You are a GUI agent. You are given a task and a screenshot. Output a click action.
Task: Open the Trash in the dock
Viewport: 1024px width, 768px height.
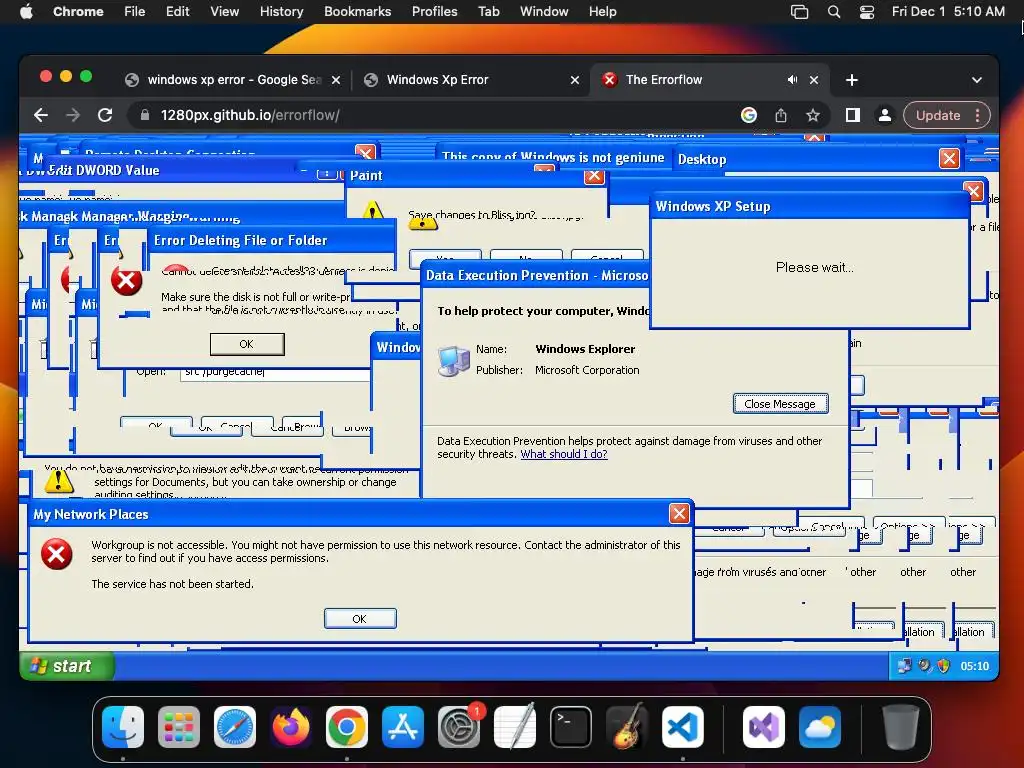click(901, 727)
